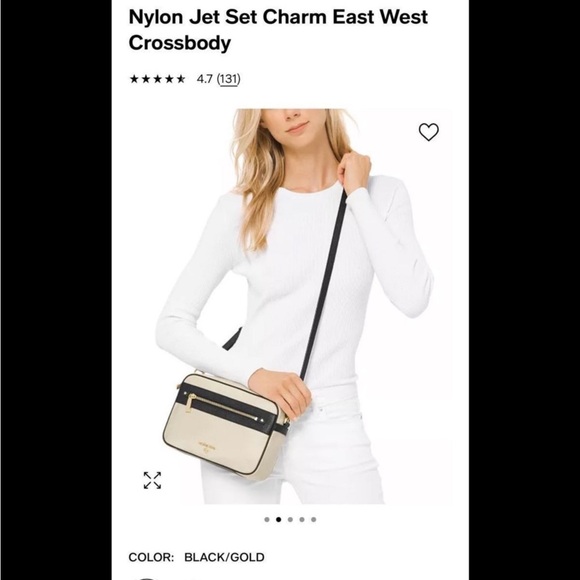Add item to favorites with heart icon

tap(428, 132)
